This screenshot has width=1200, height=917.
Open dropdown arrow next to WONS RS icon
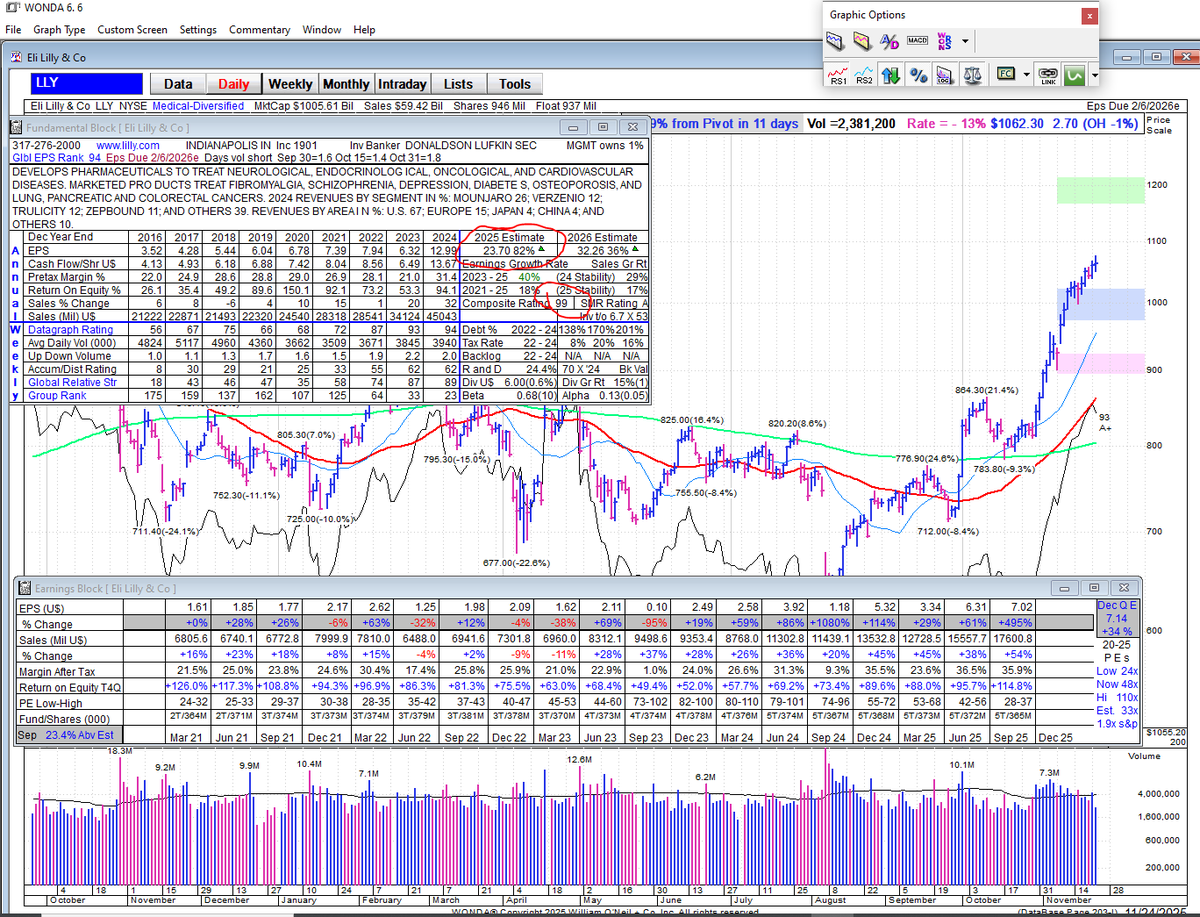[965, 42]
